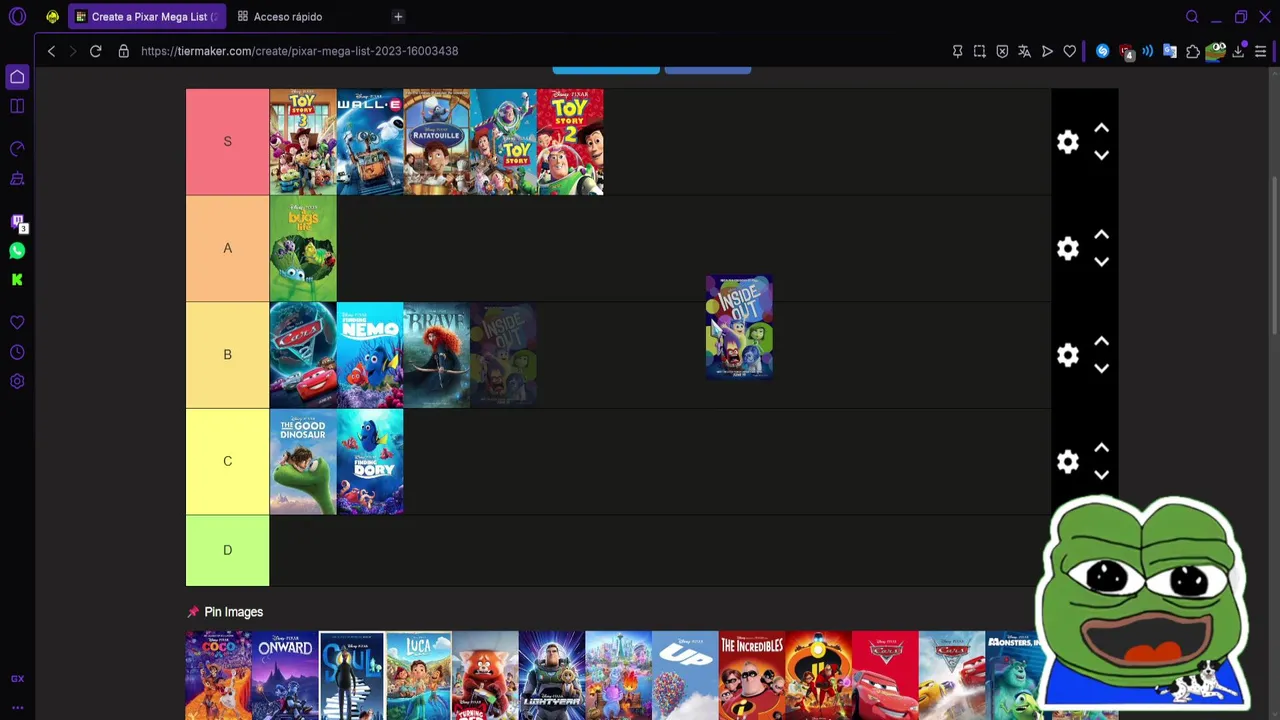Reload the tiermaker page
This screenshot has height=720, width=1280.
96,51
